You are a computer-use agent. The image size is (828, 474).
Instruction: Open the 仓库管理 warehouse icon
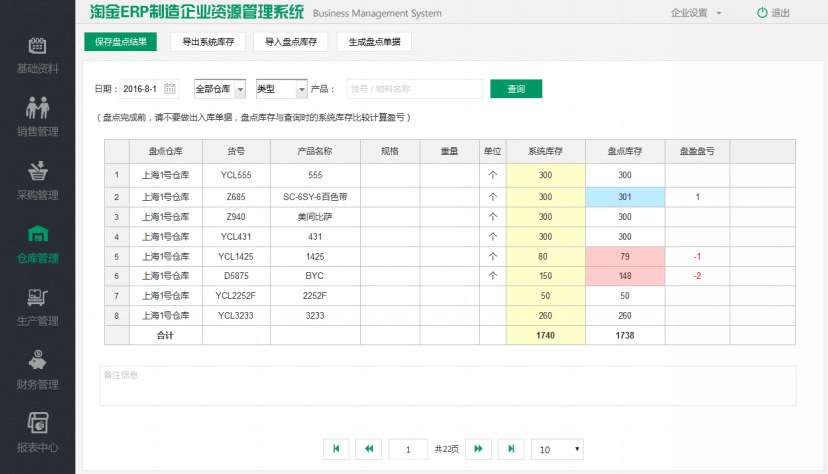(37, 234)
